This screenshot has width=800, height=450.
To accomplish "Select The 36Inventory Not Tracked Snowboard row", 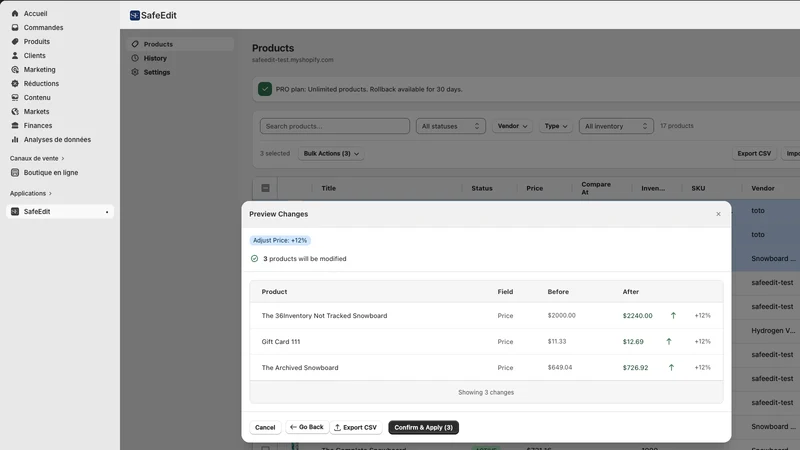I will click(486, 315).
